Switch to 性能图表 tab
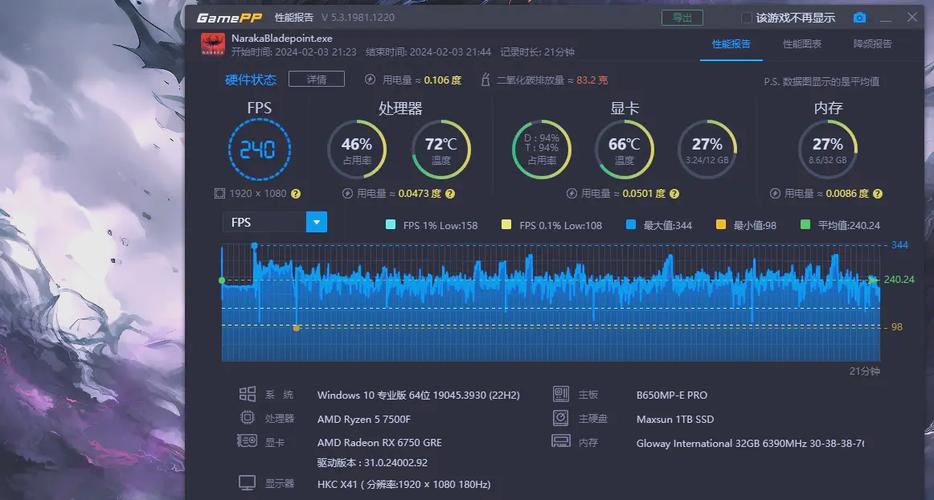 pos(802,44)
